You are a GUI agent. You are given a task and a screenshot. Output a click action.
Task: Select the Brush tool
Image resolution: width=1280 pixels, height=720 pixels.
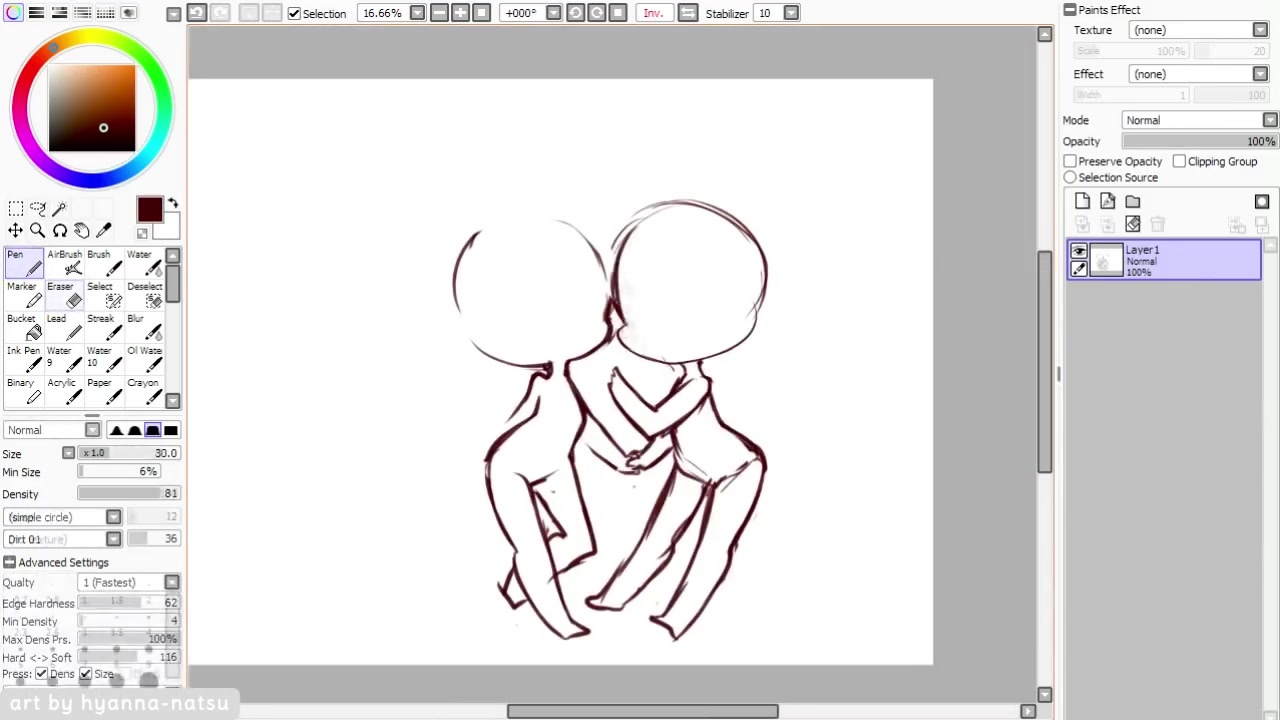(105, 263)
